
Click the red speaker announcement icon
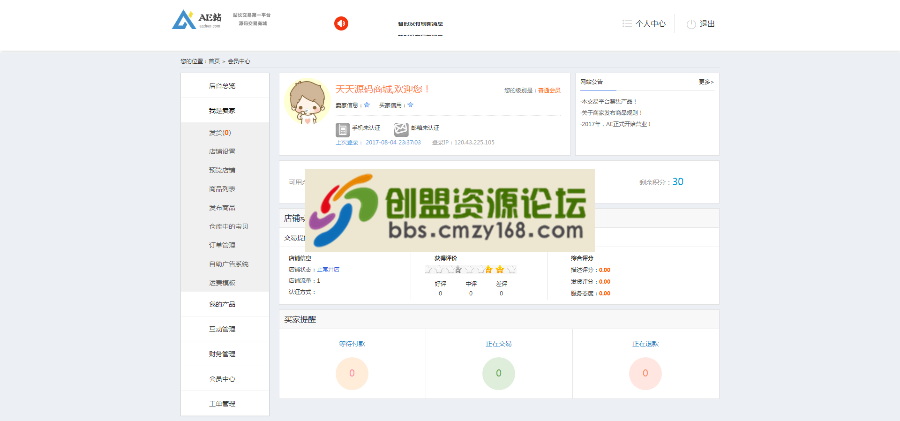(x=341, y=23)
